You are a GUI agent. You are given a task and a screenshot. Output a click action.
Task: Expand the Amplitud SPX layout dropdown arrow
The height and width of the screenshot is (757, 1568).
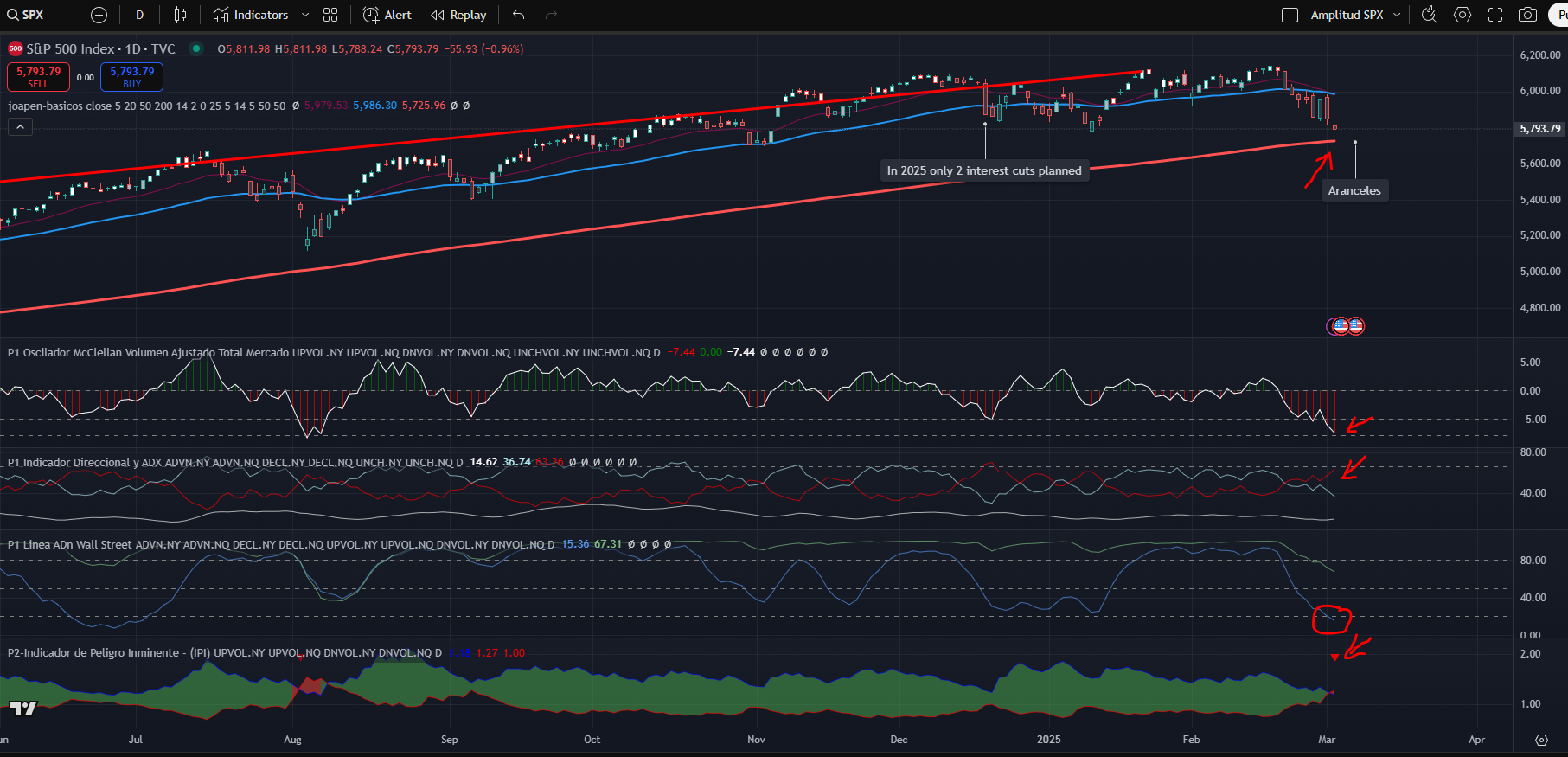pyautogui.click(x=1397, y=15)
